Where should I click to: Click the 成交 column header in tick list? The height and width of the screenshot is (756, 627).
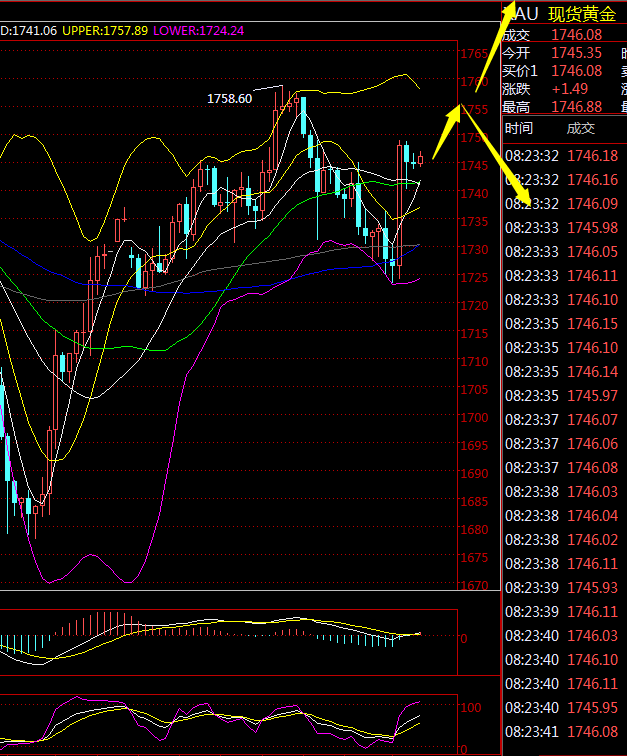580,128
